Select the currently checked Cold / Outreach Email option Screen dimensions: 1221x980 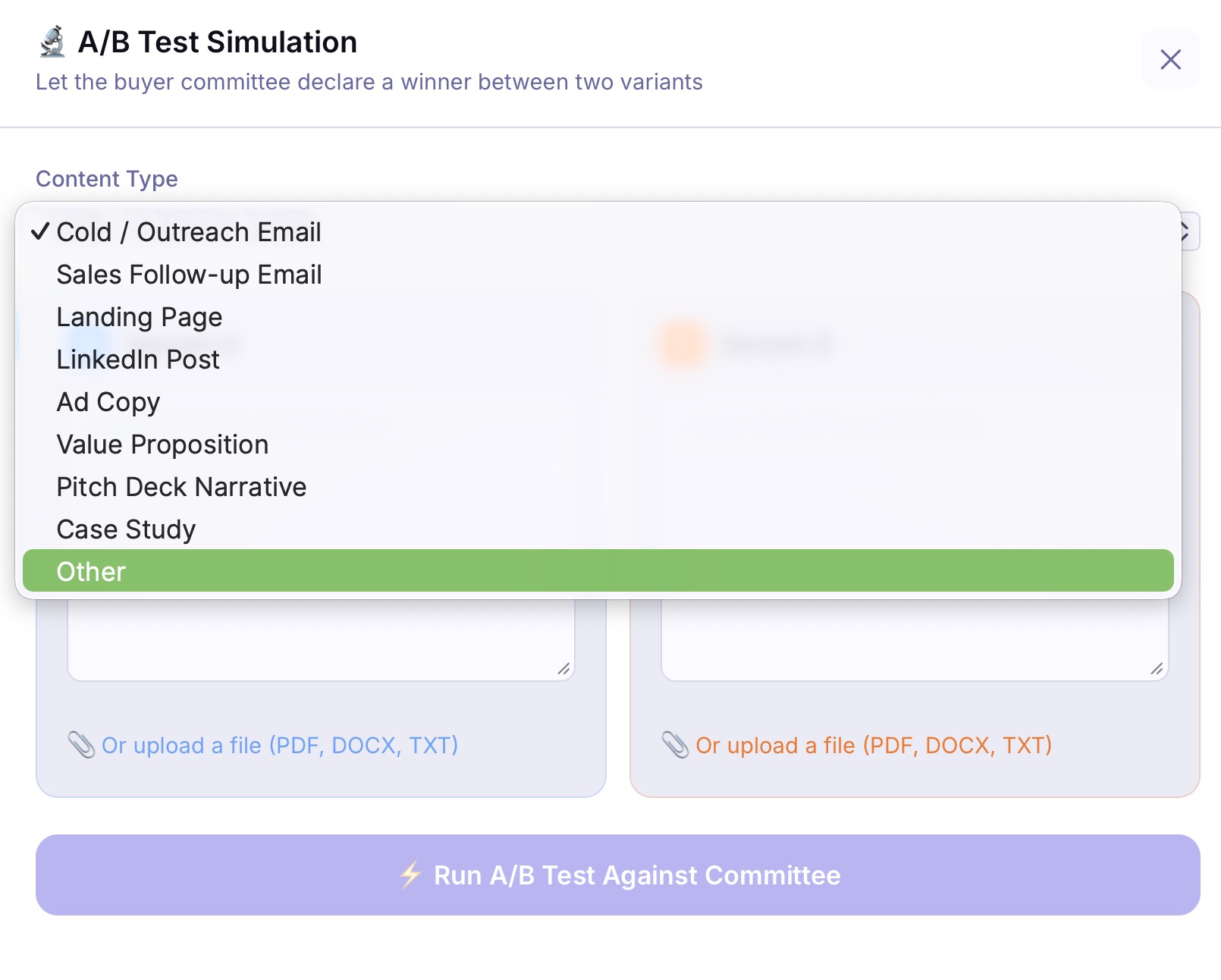[187, 232]
